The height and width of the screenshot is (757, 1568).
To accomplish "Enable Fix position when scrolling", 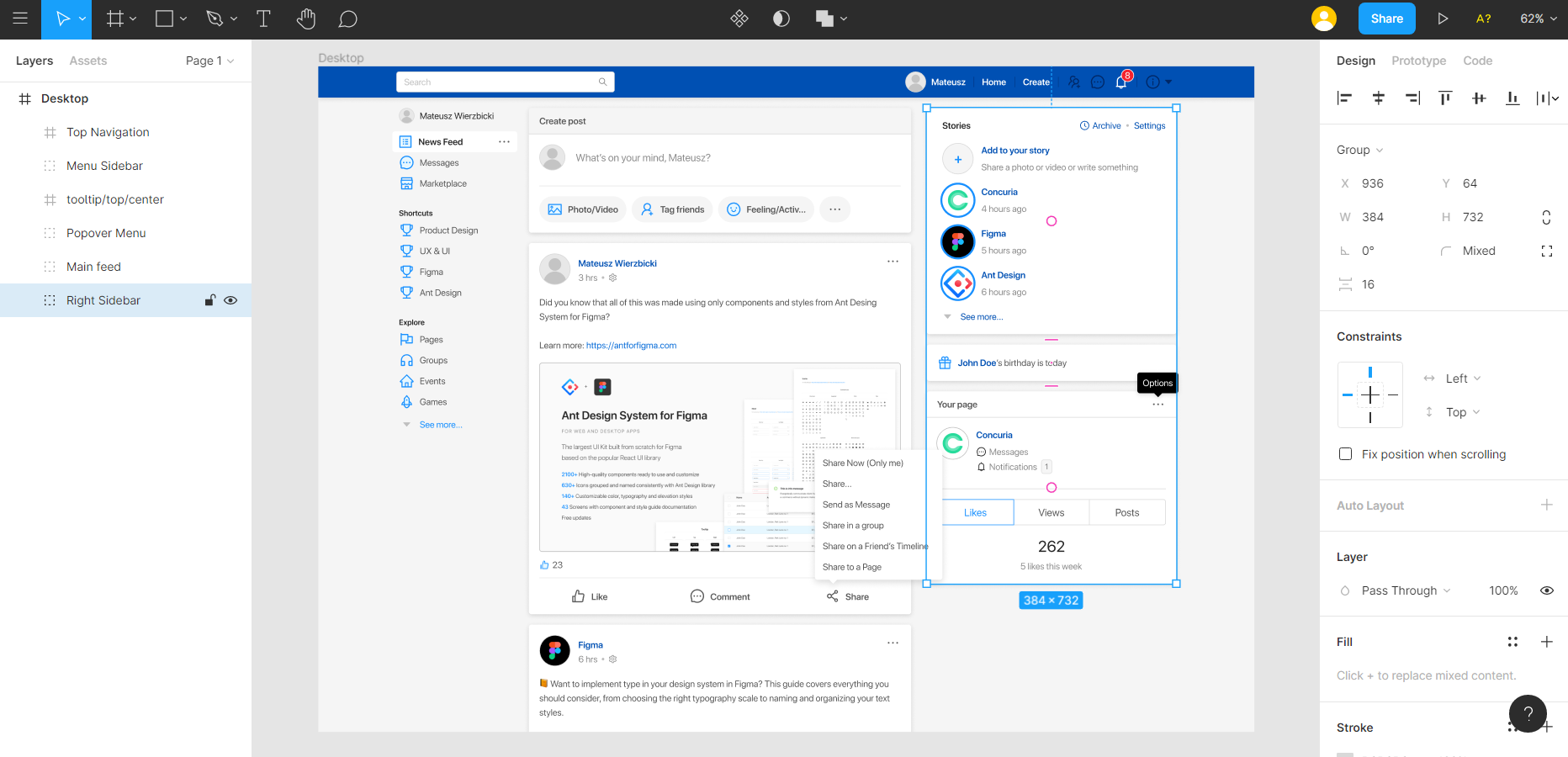I will 1345,454.
